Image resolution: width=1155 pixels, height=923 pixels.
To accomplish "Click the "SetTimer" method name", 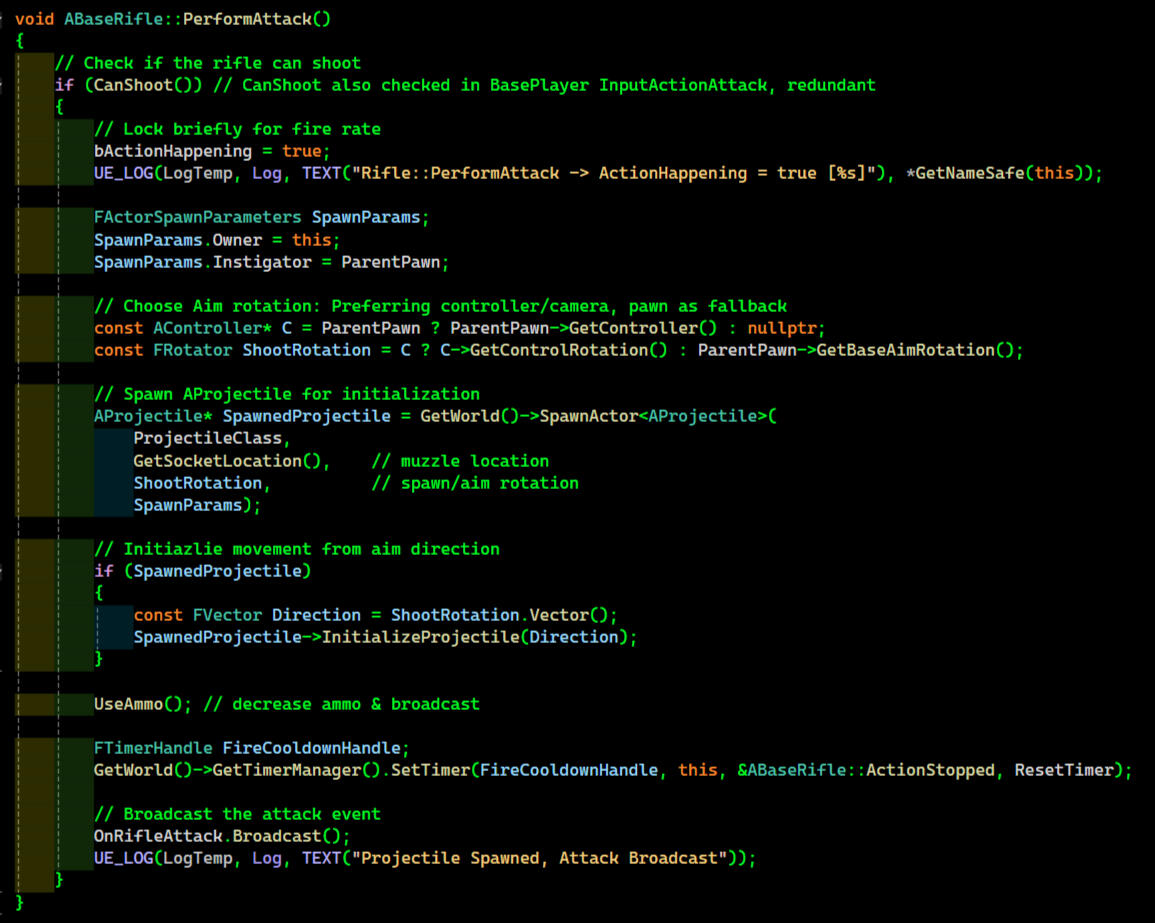I will 429,771.
